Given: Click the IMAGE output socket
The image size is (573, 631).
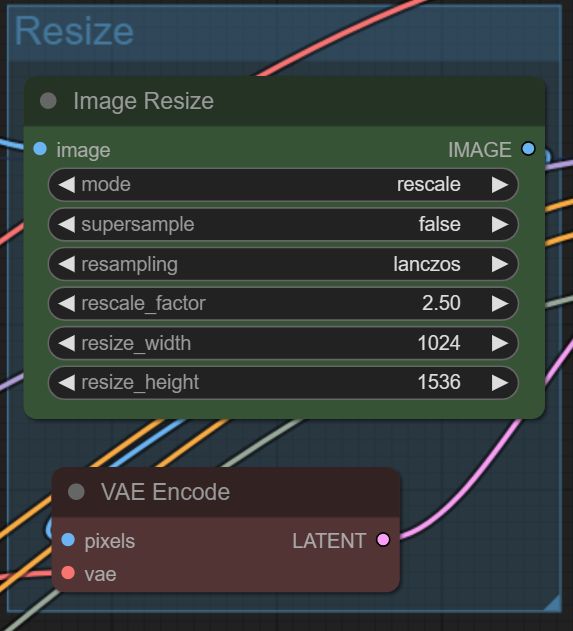Looking at the screenshot, I should coord(528,149).
